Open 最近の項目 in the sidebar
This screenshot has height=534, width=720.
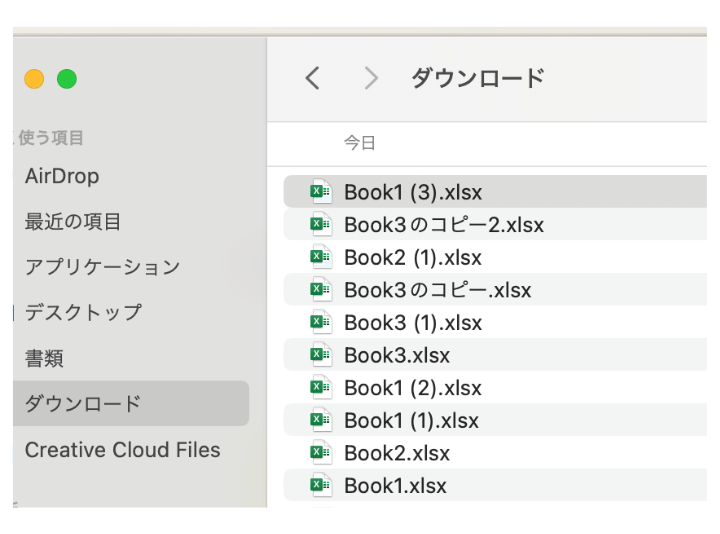73,222
